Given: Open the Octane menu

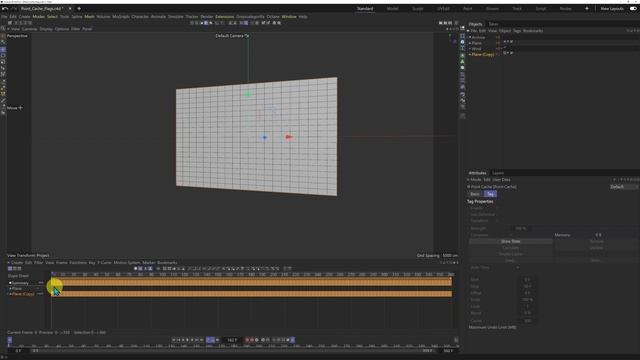Looking at the screenshot, I should point(273,17).
